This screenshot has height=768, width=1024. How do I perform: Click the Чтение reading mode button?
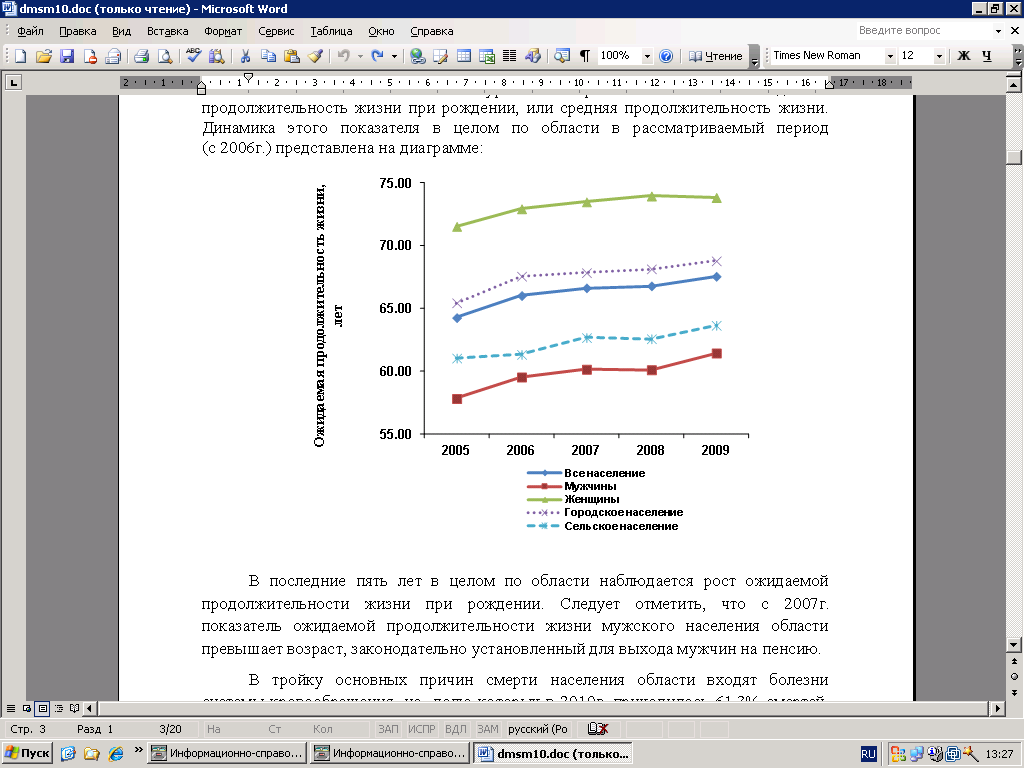[716, 56]
